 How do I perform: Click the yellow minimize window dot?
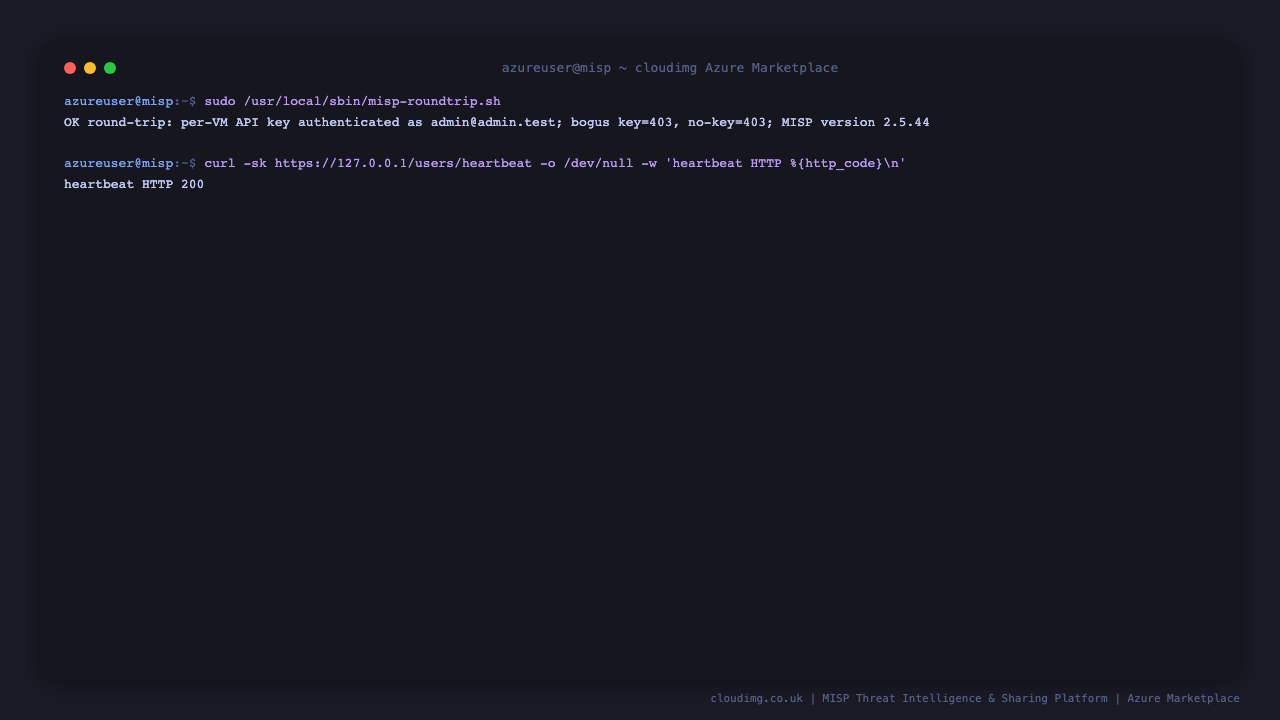coord(90,68)
